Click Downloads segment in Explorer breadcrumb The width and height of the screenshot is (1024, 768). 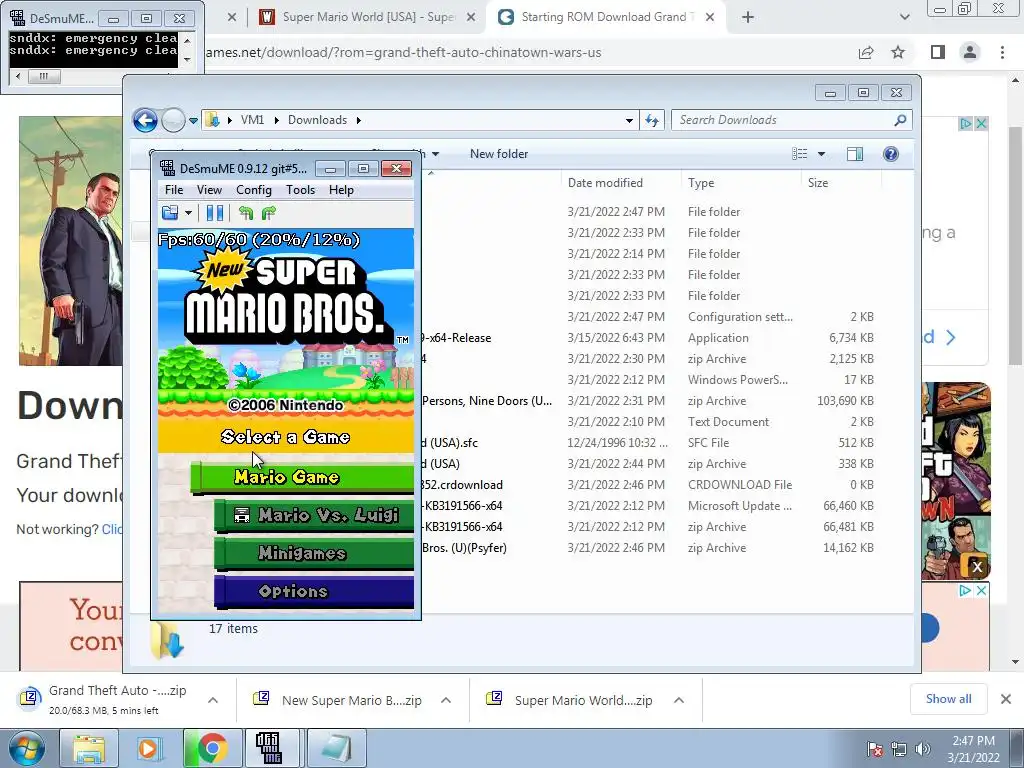point(317,120)
